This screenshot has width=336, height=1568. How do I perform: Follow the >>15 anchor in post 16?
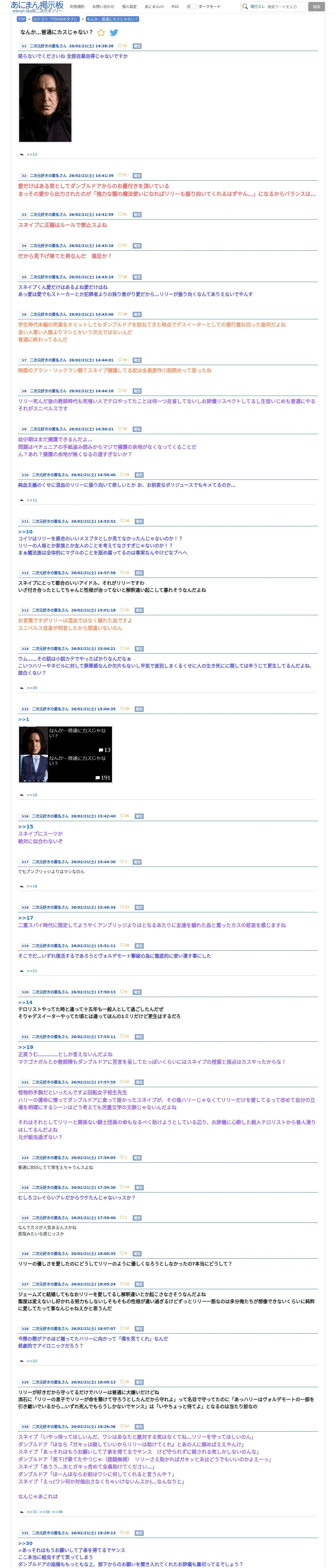(x=25, y=827)
